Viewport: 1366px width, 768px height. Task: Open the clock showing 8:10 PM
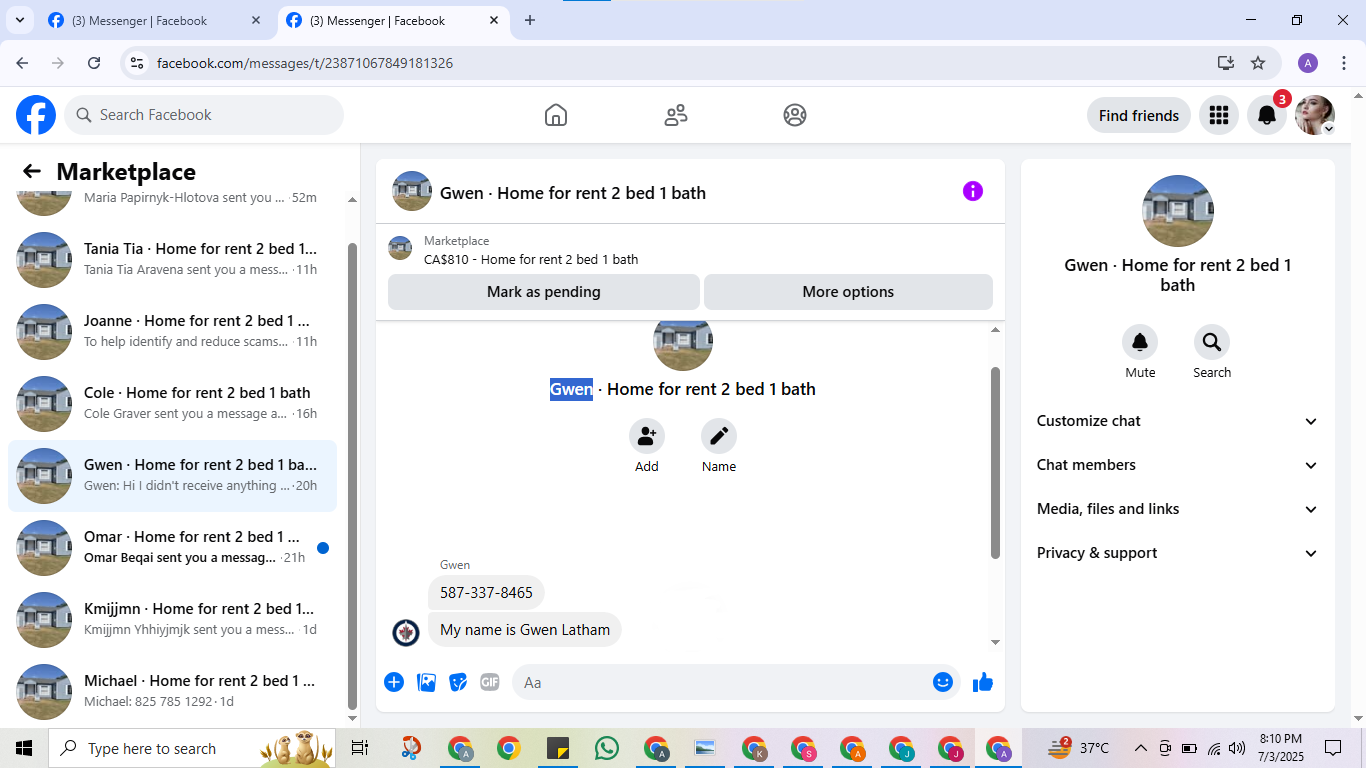point(1280,748)
